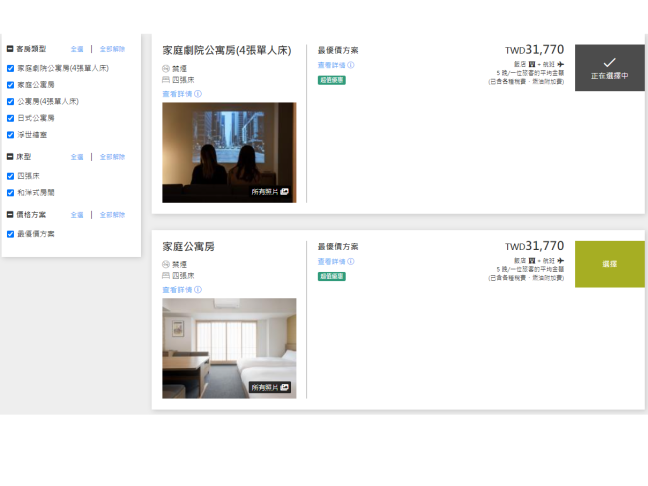Screen dimensions: 648x486
Task: Click info icon beside 家庭劇院公寓房 room details
Action: click(x=198, y=94)
